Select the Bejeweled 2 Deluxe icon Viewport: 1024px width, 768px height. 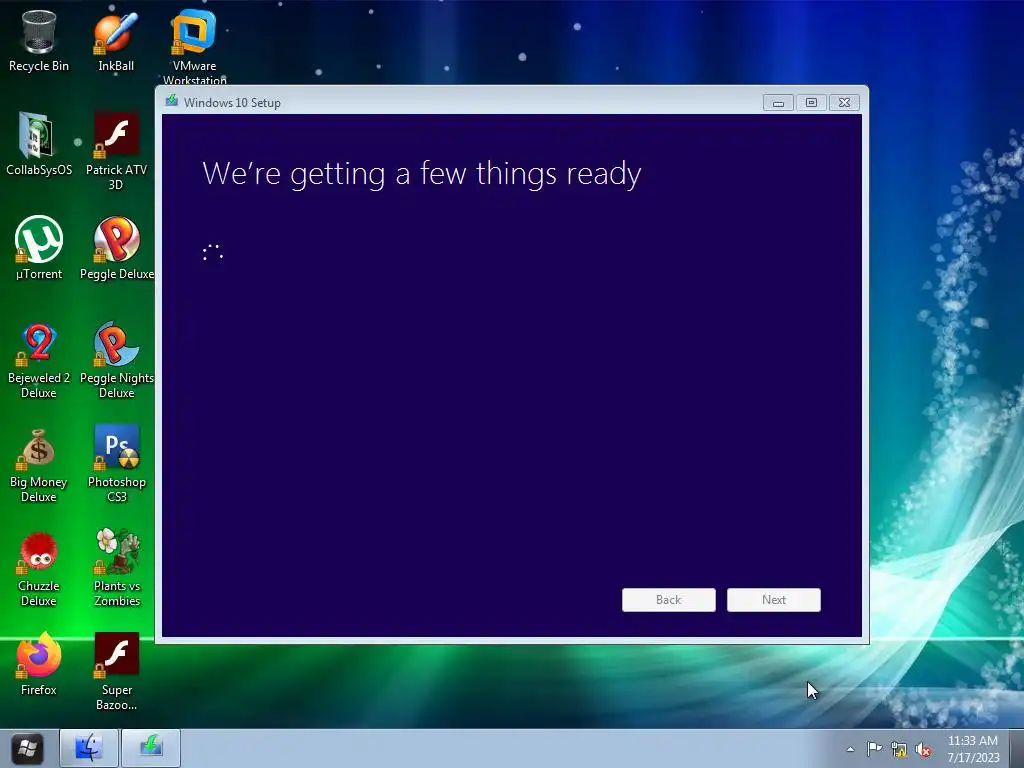(x=39, y=360)
